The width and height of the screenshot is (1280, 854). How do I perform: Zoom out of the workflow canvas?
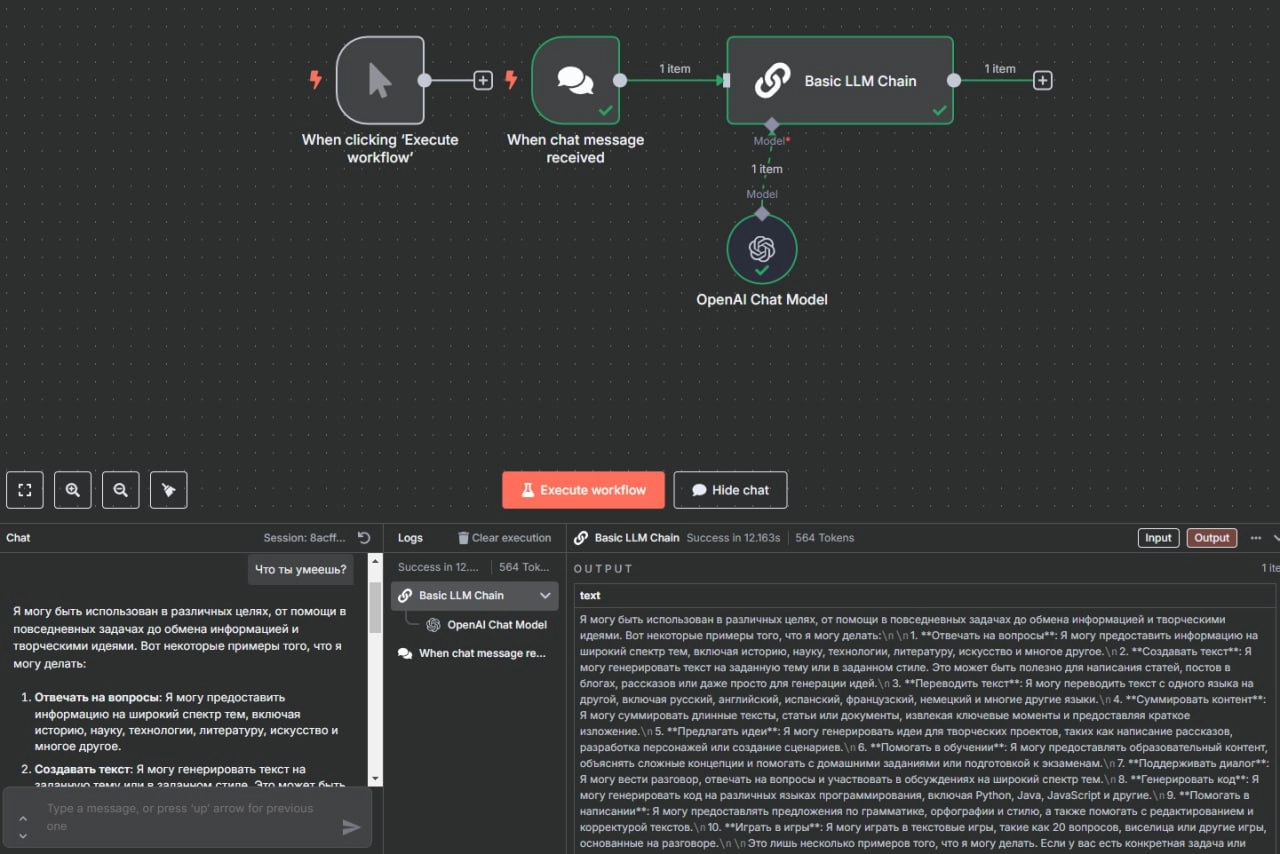pyautogui.click(x=121, y=490)
